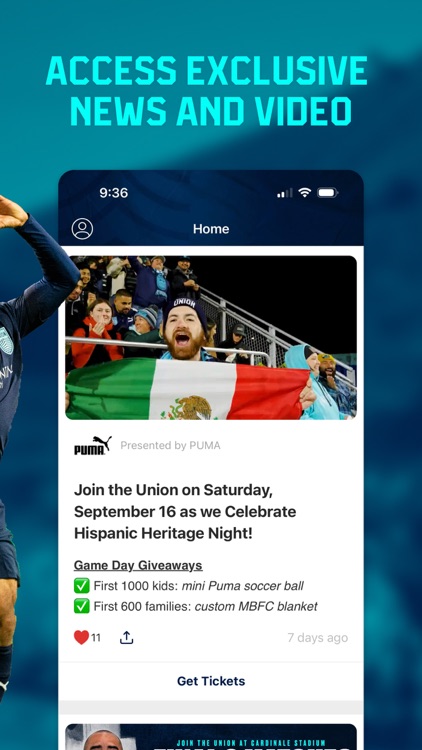The height and width of the screenshot is (750, 422).
Task: Tap the cellular signal bars icon
Action: 285,193
